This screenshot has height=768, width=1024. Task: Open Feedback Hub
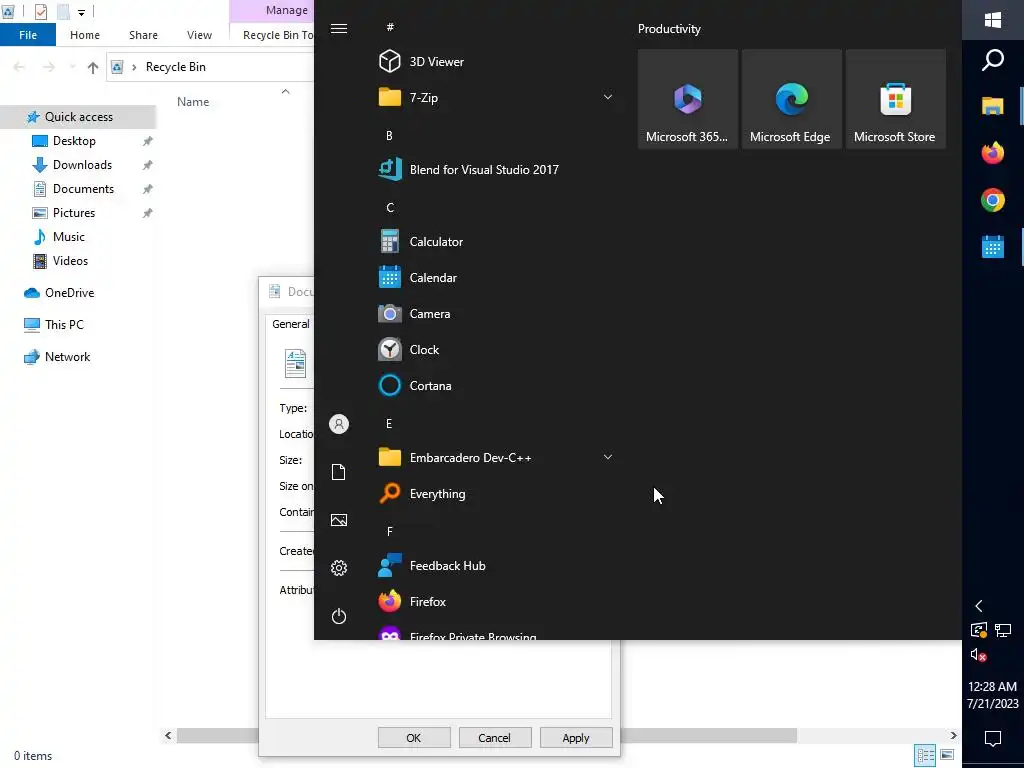tap(496, 566)
